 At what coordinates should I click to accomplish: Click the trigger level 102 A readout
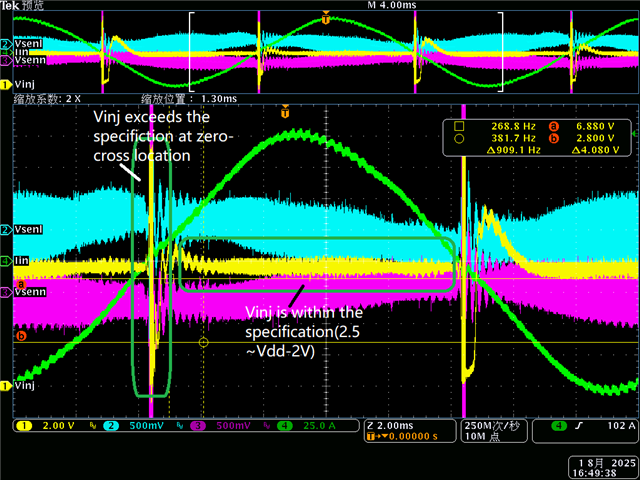click(x=622, y=426)
